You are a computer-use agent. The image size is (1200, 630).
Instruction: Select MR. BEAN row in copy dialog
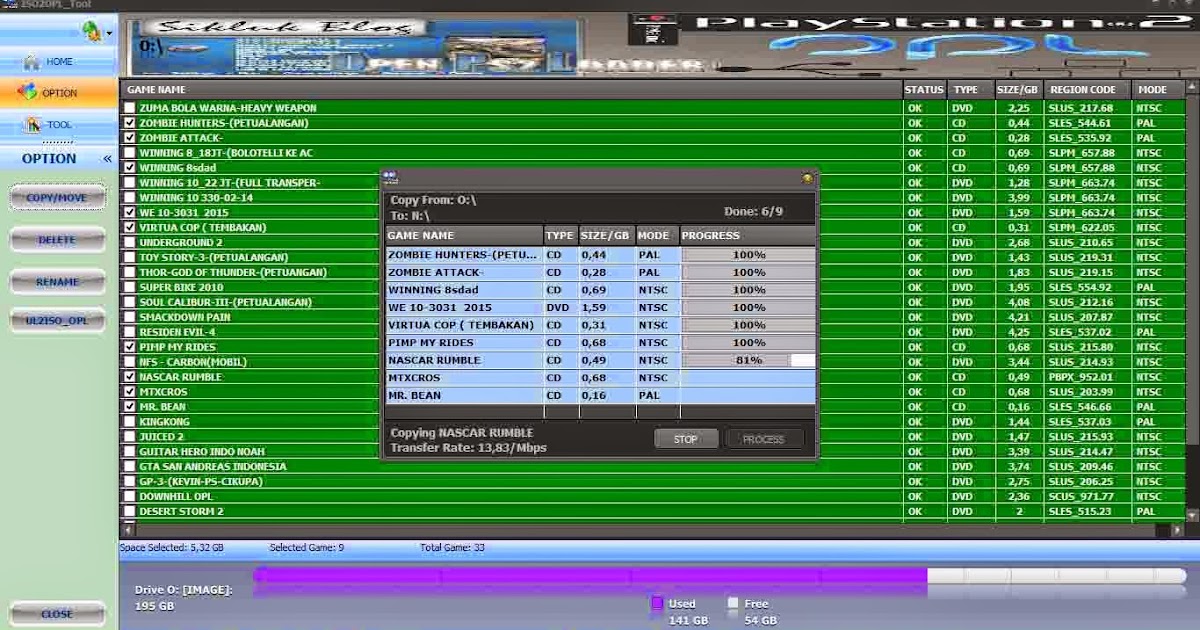coord(601,395)
